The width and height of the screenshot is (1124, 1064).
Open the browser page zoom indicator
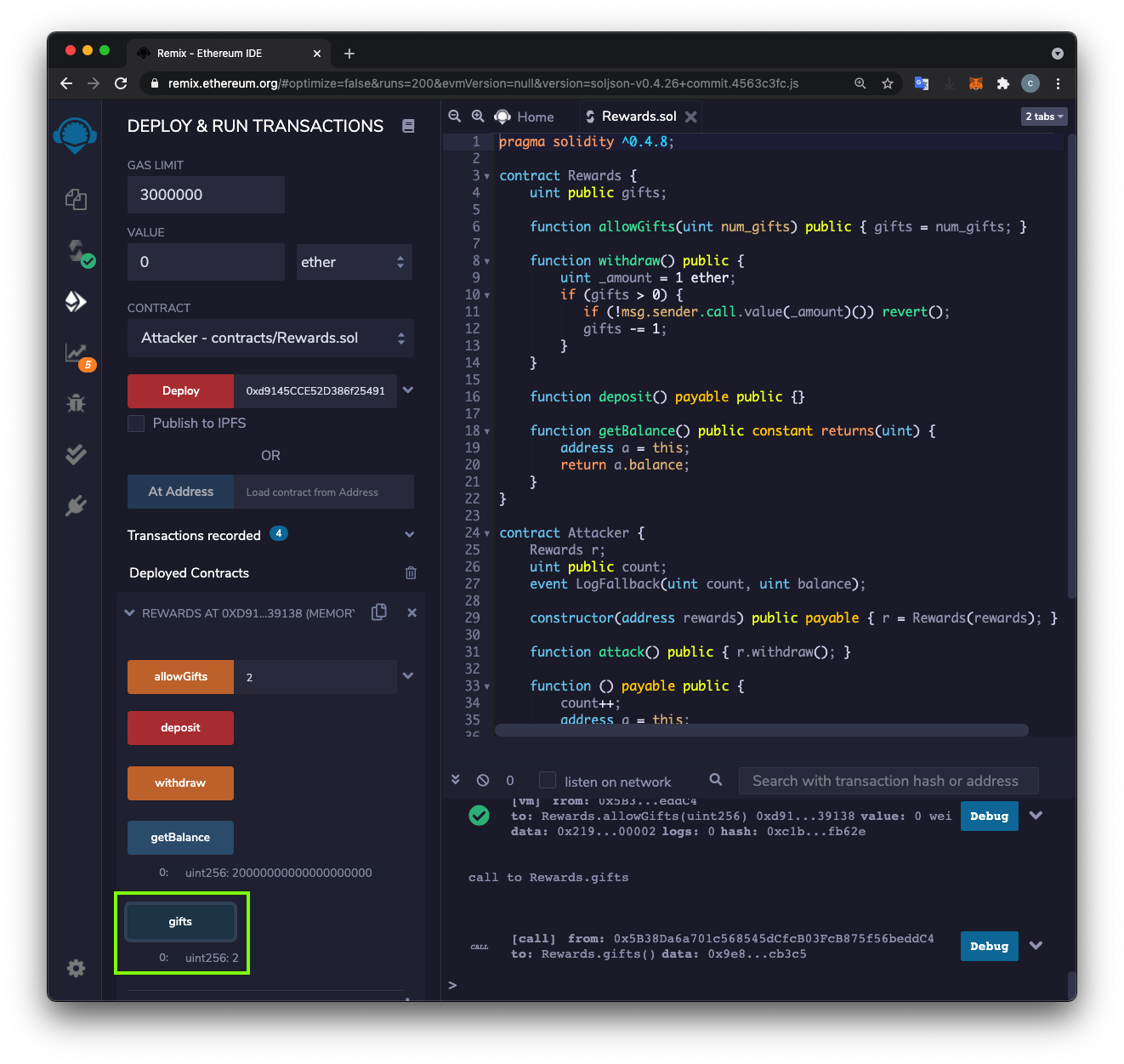[x=860, y=83]
